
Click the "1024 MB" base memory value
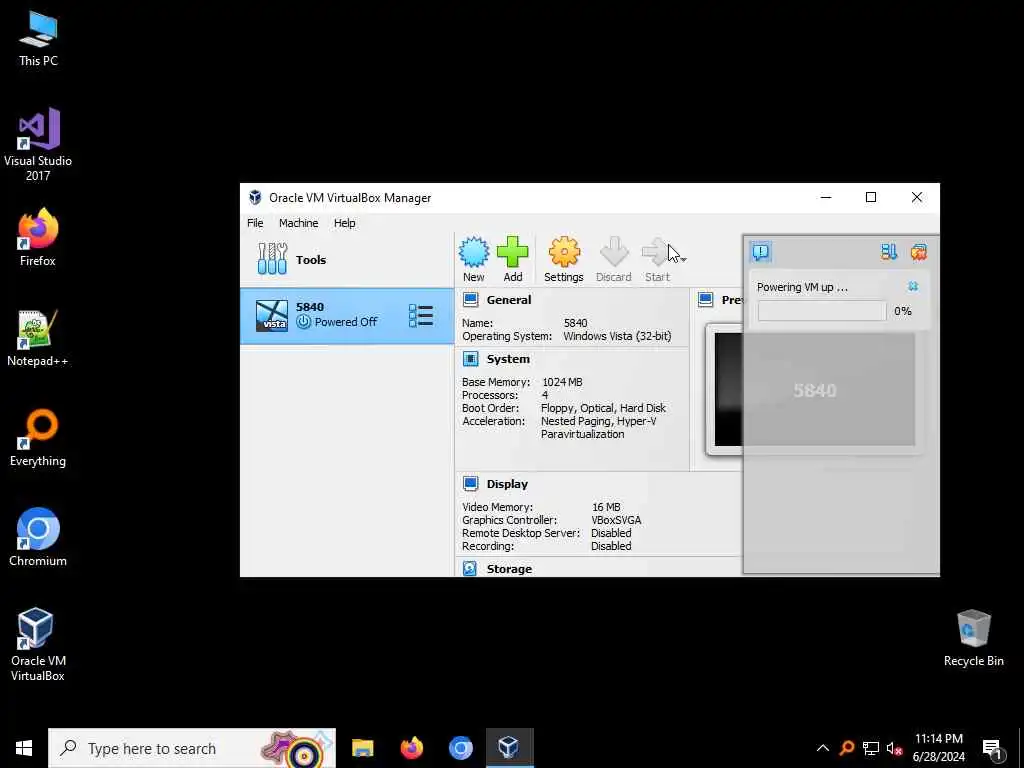(x=562, y=382)
